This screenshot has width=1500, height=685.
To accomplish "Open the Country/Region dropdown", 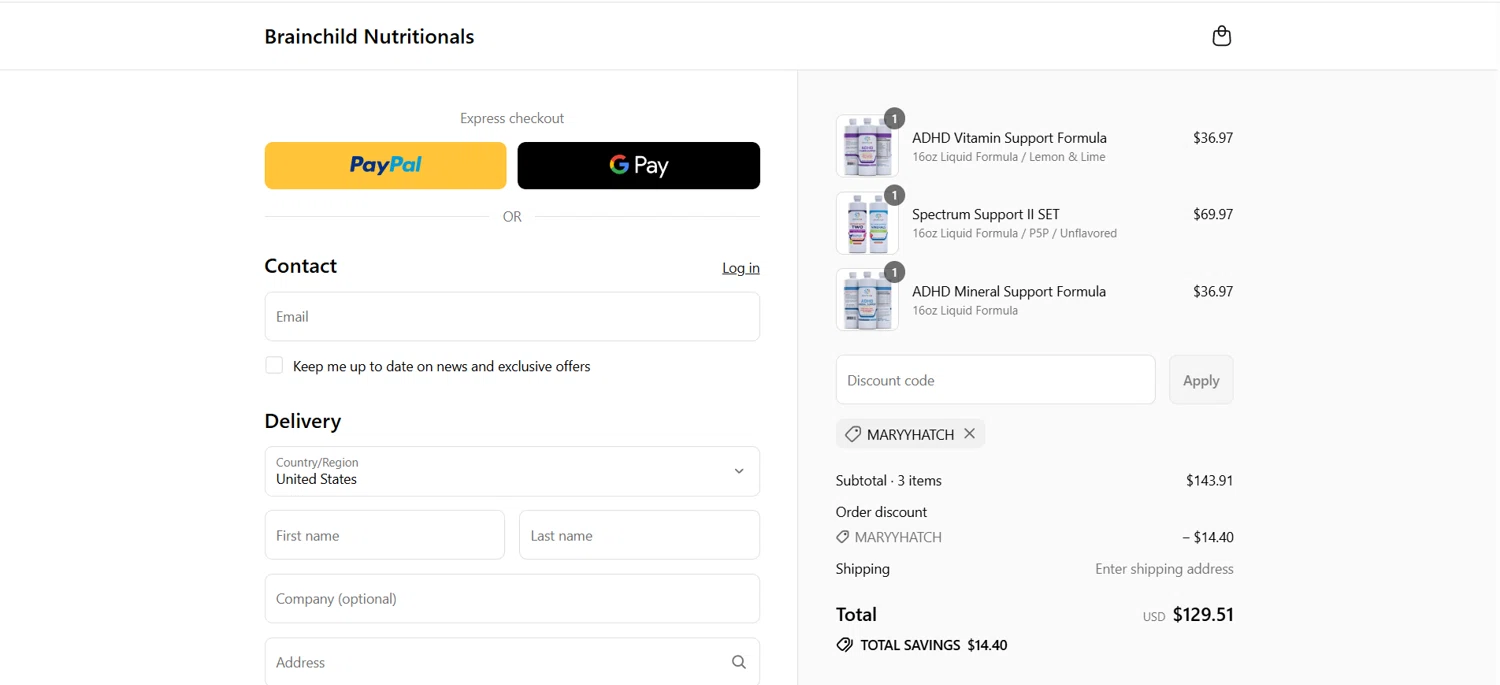I will click(x=512, y=471).
